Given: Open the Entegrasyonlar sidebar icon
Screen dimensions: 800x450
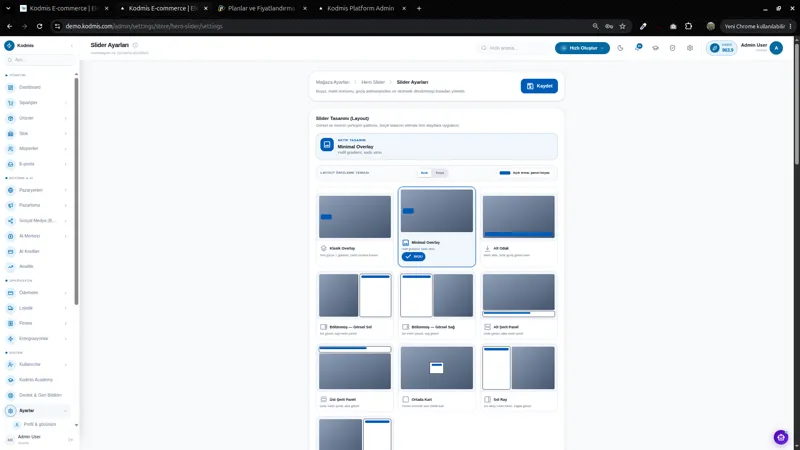Looking at the screenshot, I should tap(11, 338).
